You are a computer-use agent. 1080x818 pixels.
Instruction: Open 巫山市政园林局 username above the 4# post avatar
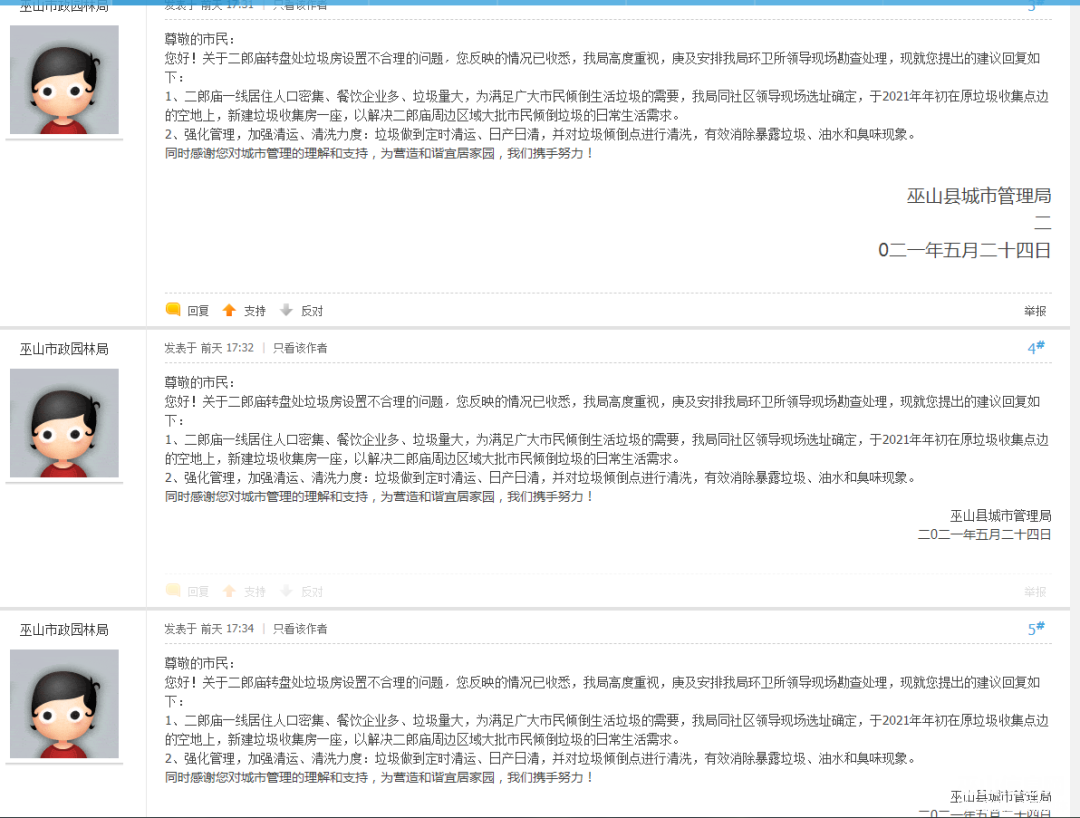click(64, 349)
